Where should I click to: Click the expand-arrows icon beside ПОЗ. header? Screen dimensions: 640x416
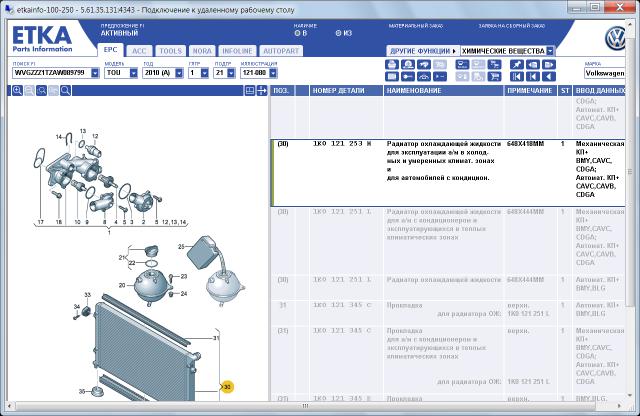point(262,91)
